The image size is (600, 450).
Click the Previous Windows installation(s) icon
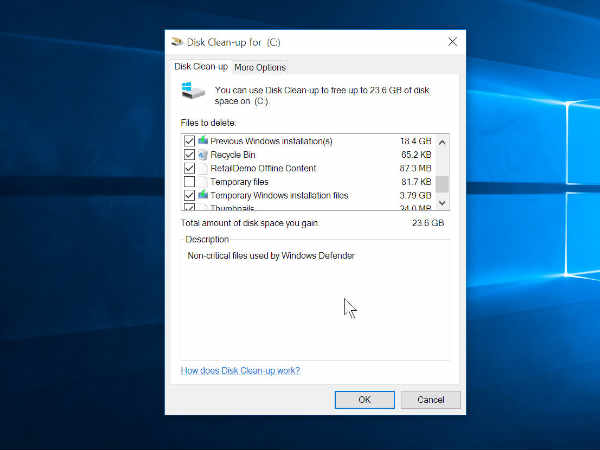click(x=203, y=140)
